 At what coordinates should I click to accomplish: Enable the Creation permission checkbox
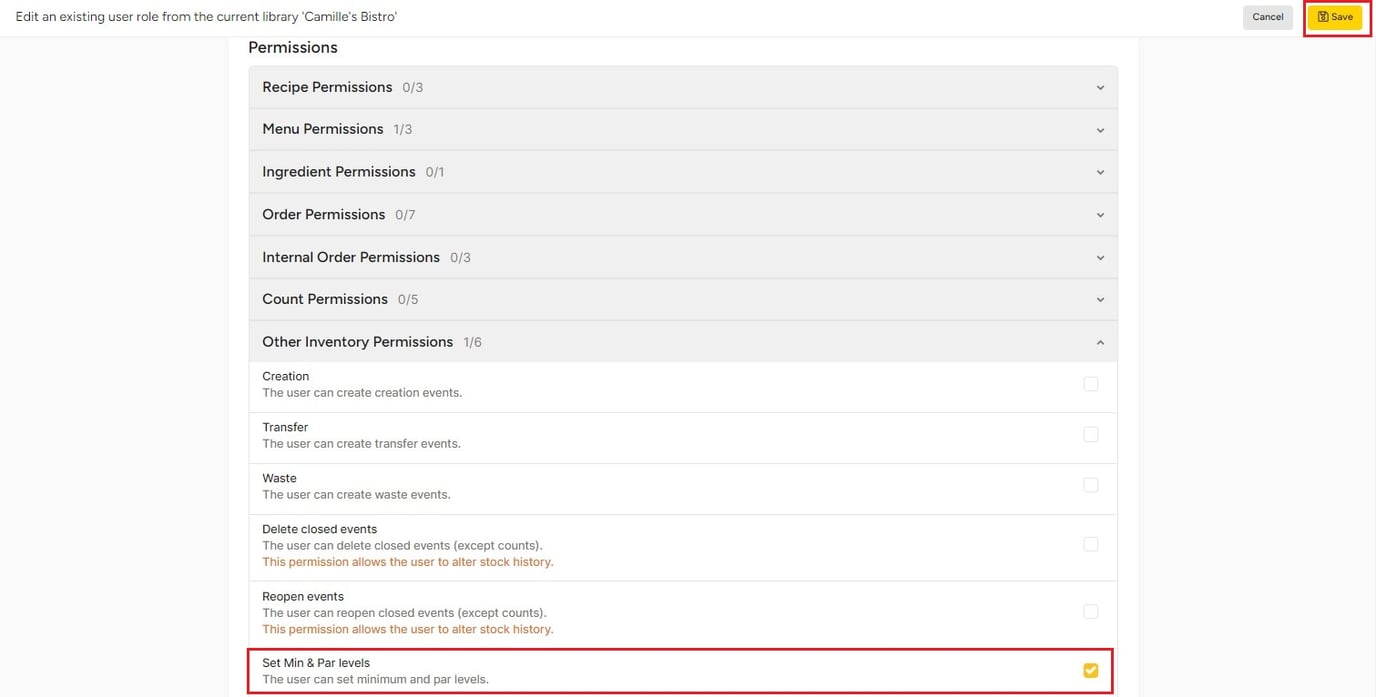pos(1090,384)
